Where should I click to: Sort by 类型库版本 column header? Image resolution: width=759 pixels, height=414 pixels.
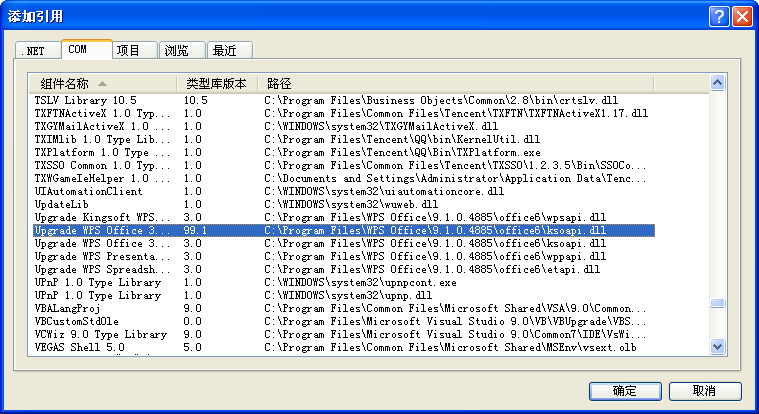click(216, 84)
